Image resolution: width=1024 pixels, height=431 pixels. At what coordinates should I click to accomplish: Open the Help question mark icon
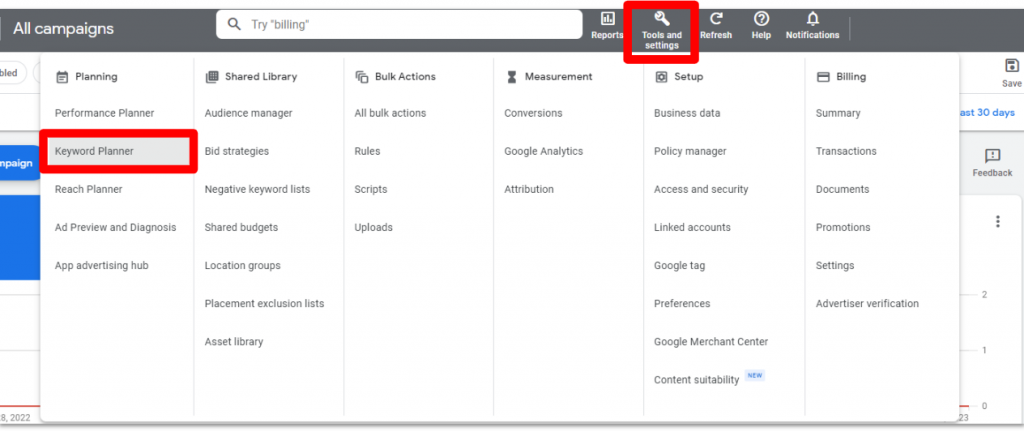(x=761, y=19)
